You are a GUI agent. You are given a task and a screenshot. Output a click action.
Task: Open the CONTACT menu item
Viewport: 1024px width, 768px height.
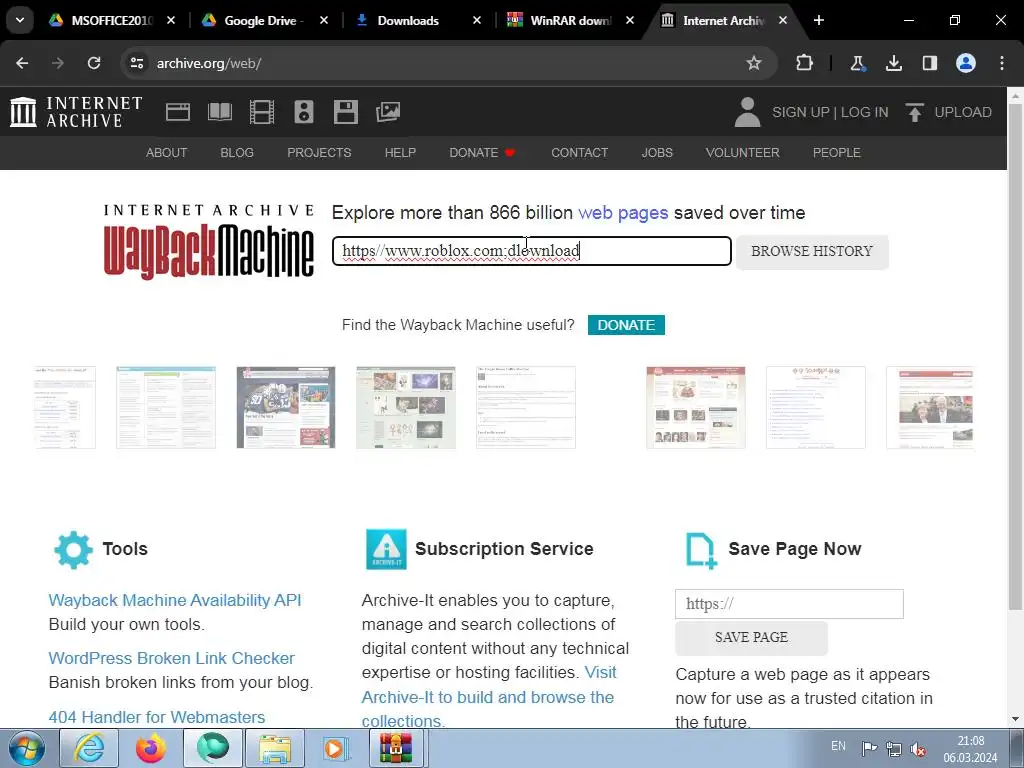(x=579, y=152)
